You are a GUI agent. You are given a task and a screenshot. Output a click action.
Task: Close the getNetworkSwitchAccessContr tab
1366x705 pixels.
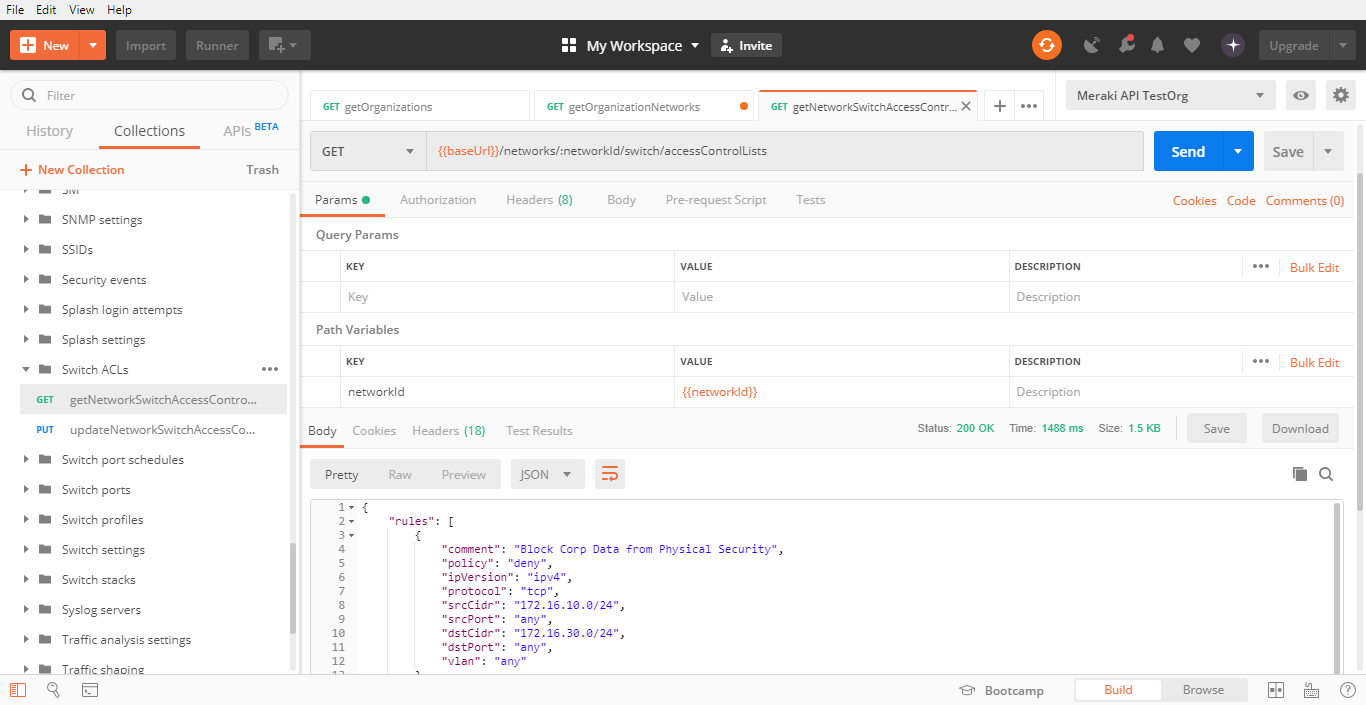coord(966,106)
